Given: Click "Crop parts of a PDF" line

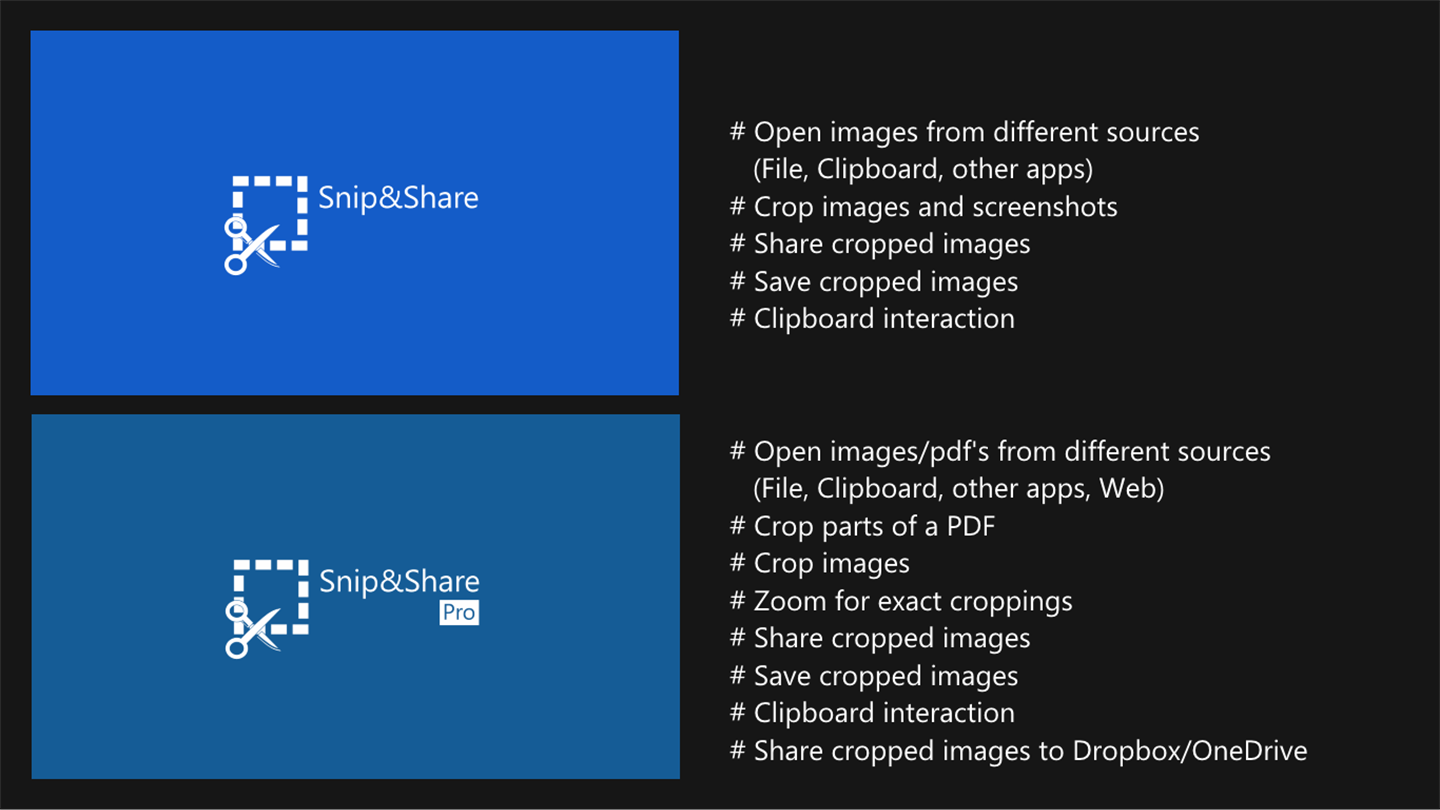Looking at the screenshot, I should (x=863, y=526).
